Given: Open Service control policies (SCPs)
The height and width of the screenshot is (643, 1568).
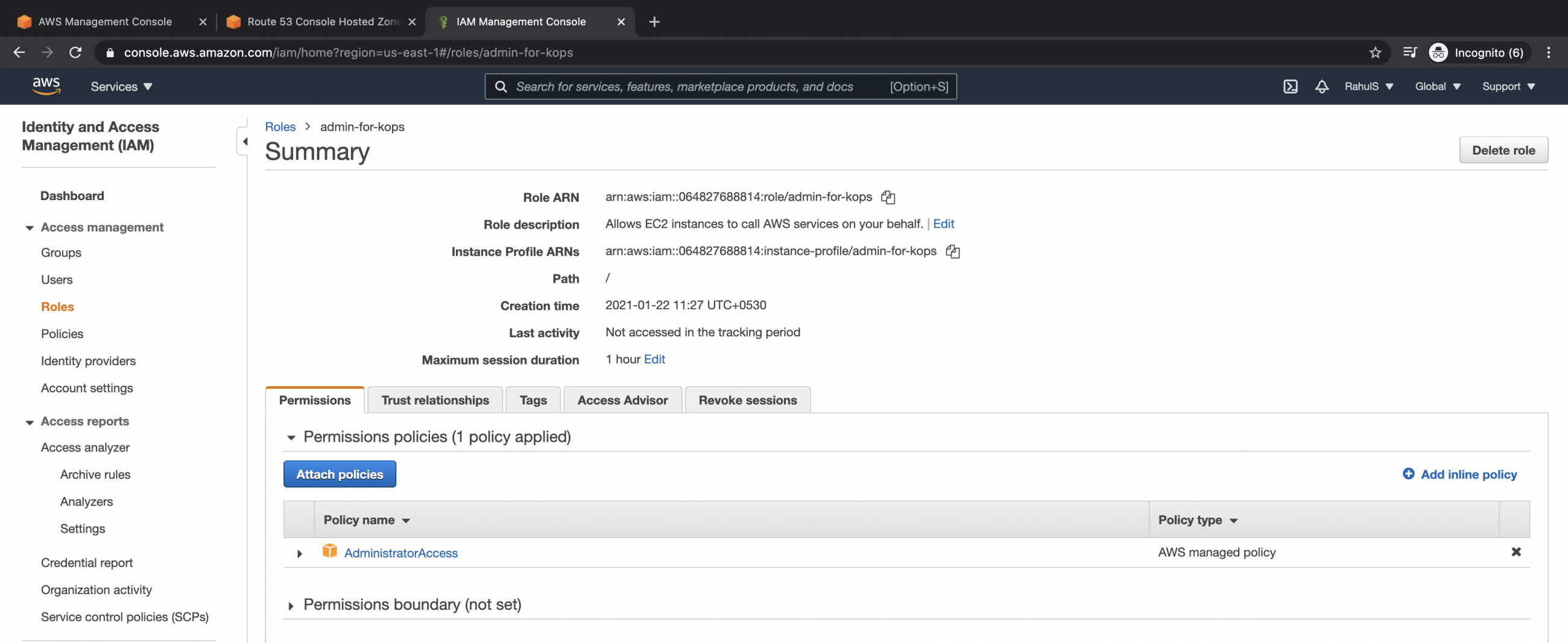Looking at the screenshot, I should coord(125,617).
